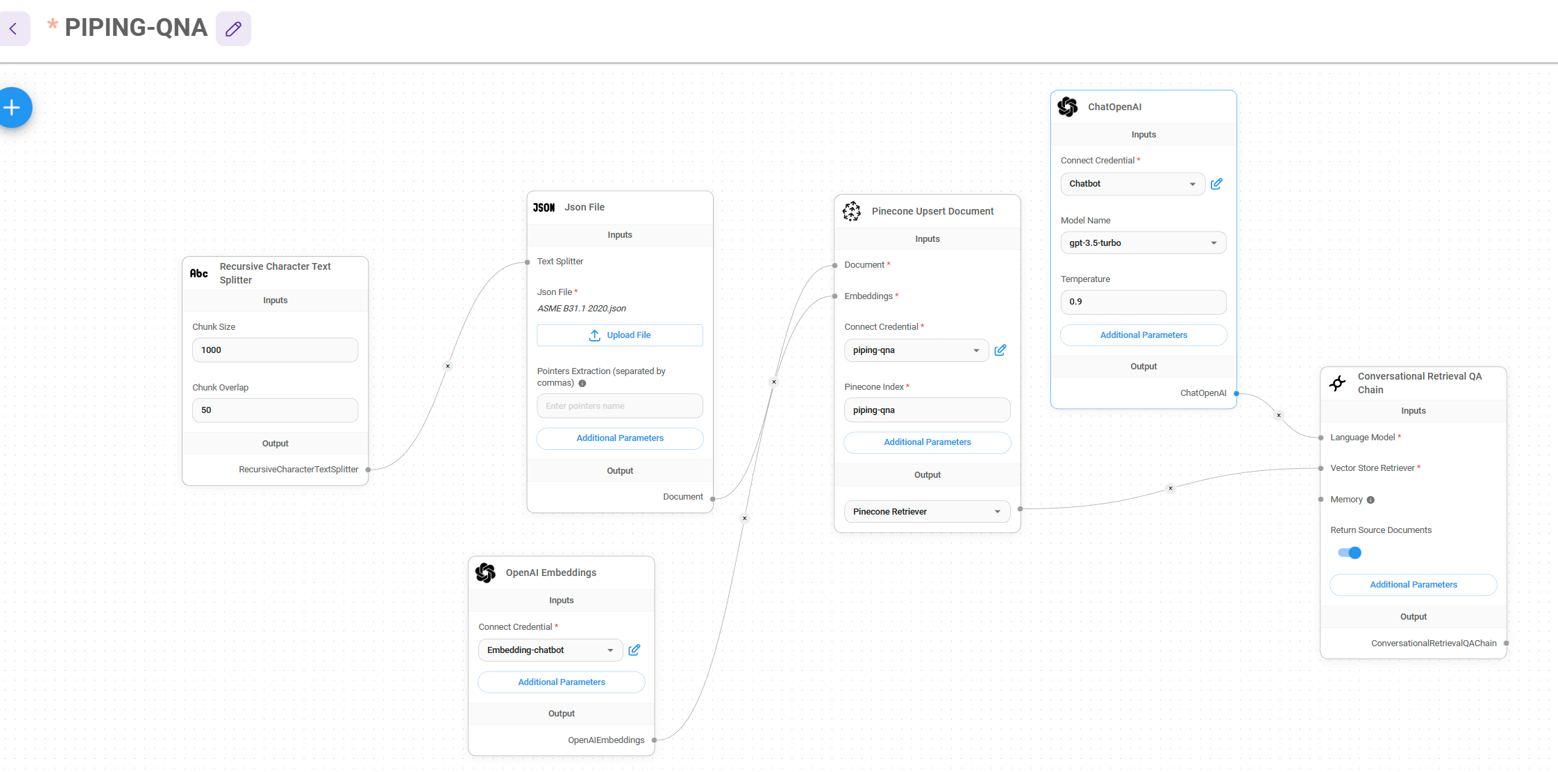Open Additional Parameters in Pinecone Upsert Document
The width and height of the screenshot is (1558, 772).
point(927,442)
